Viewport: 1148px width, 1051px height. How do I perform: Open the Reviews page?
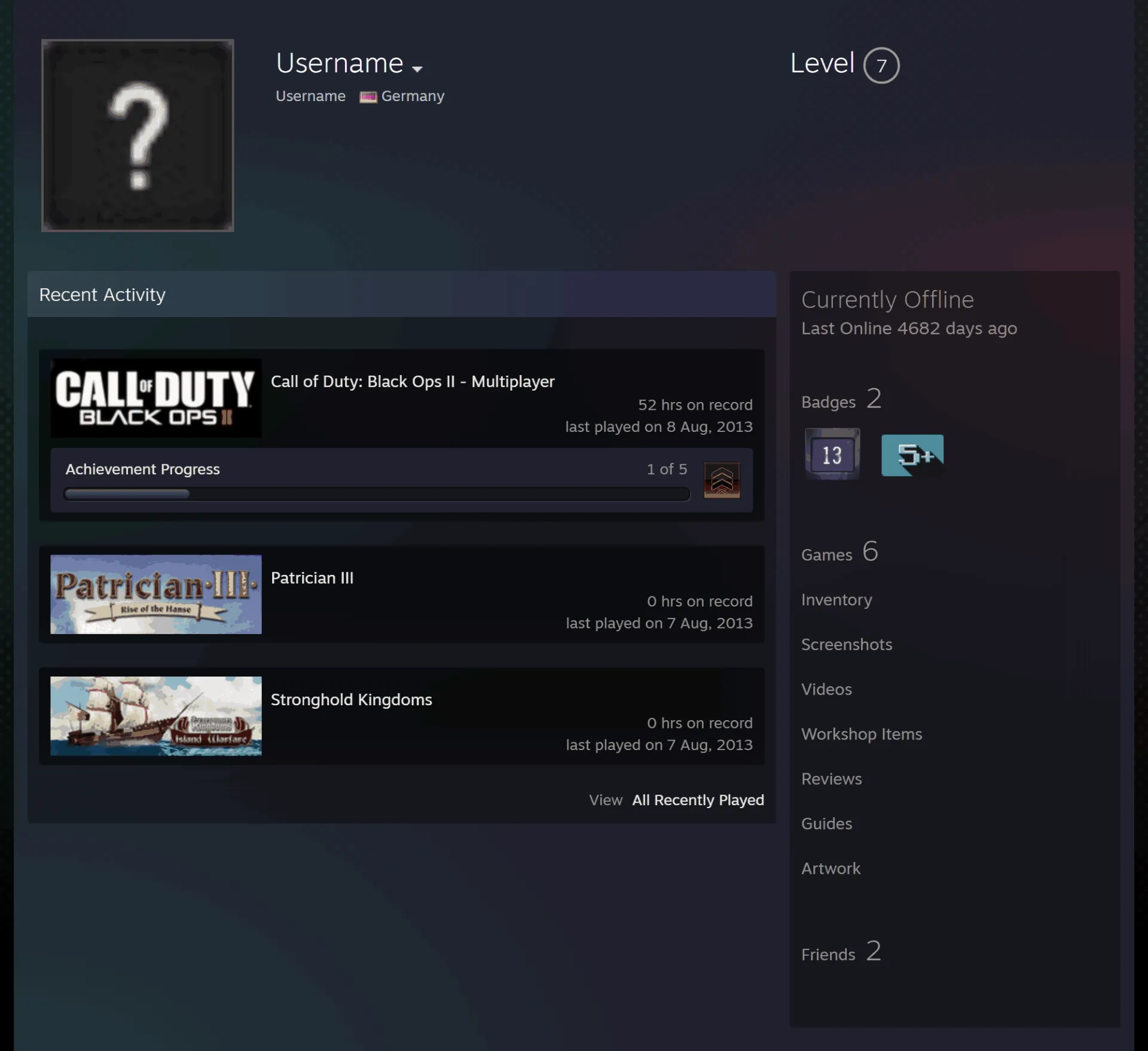(831, 779)
